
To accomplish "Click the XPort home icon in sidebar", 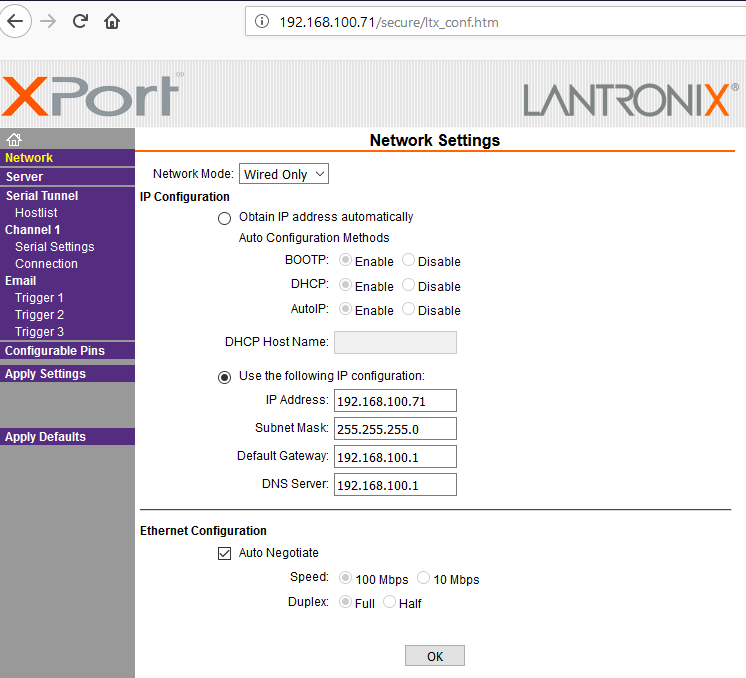I will click(x=14, y=139).
